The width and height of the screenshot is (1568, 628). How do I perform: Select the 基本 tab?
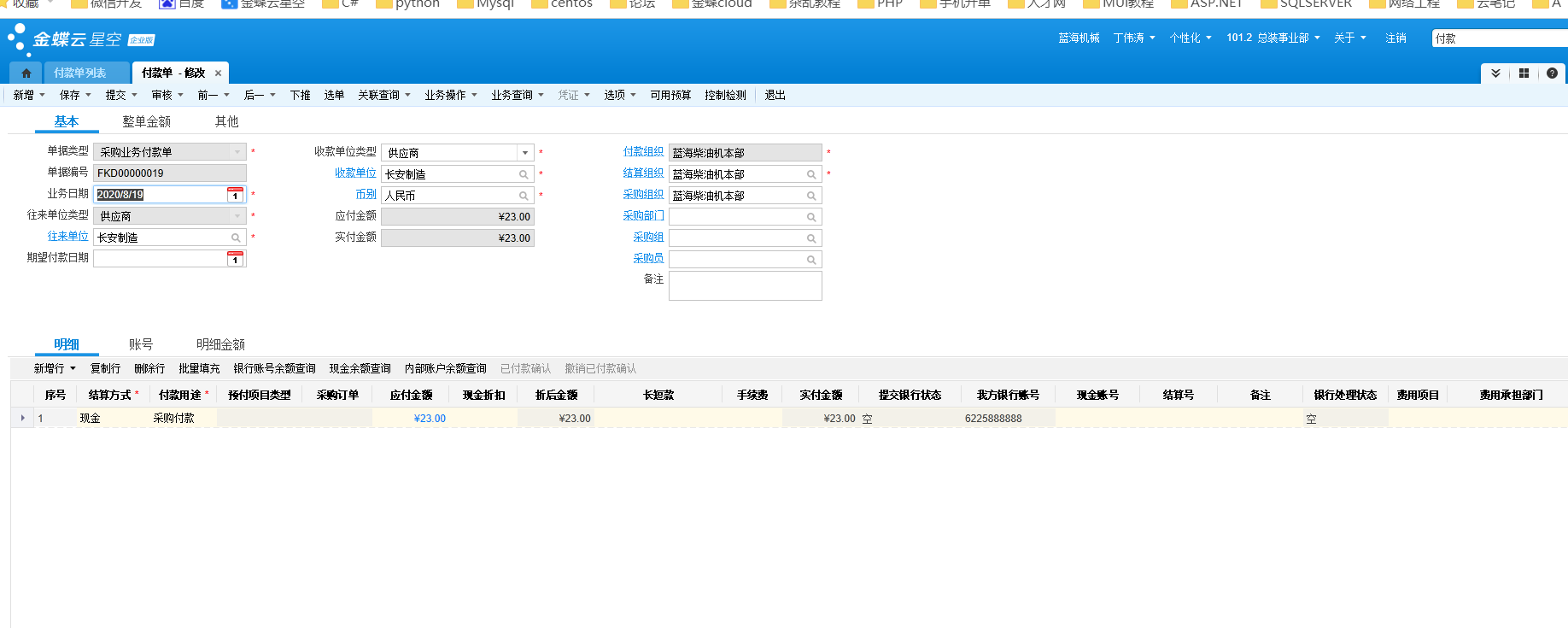(x=67, y=121)
